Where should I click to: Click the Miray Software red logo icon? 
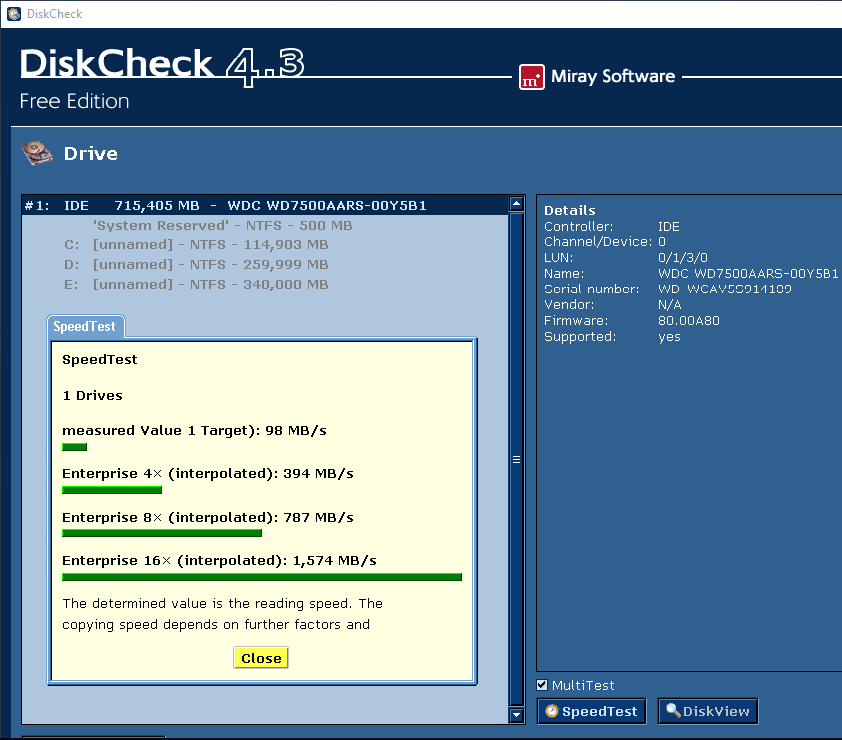[x=532, y=77]
